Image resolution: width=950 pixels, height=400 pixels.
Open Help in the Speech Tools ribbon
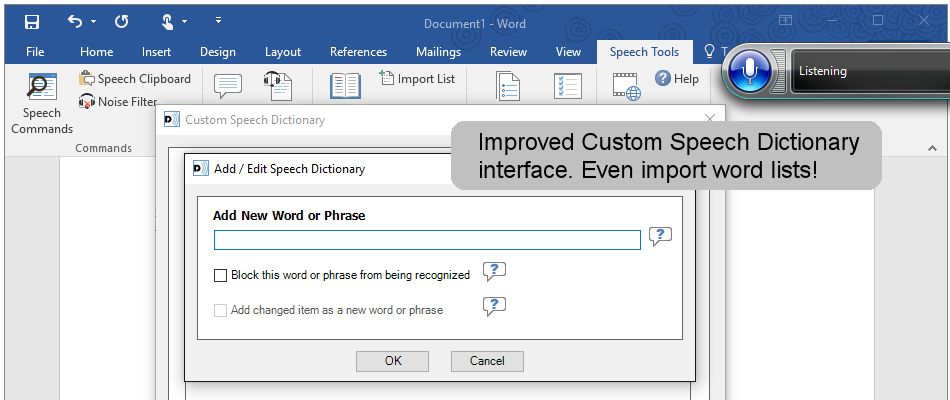677,79
